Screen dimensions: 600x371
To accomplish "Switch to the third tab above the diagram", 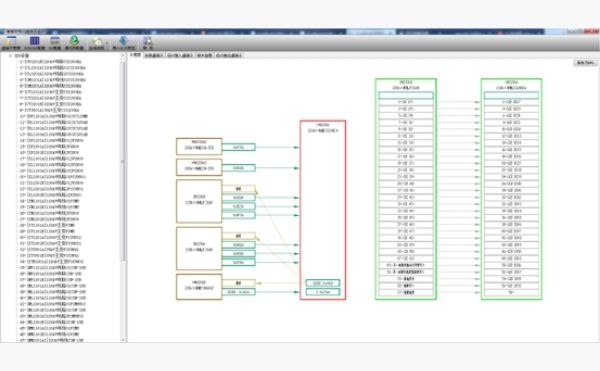I will (x=180, y=55).
